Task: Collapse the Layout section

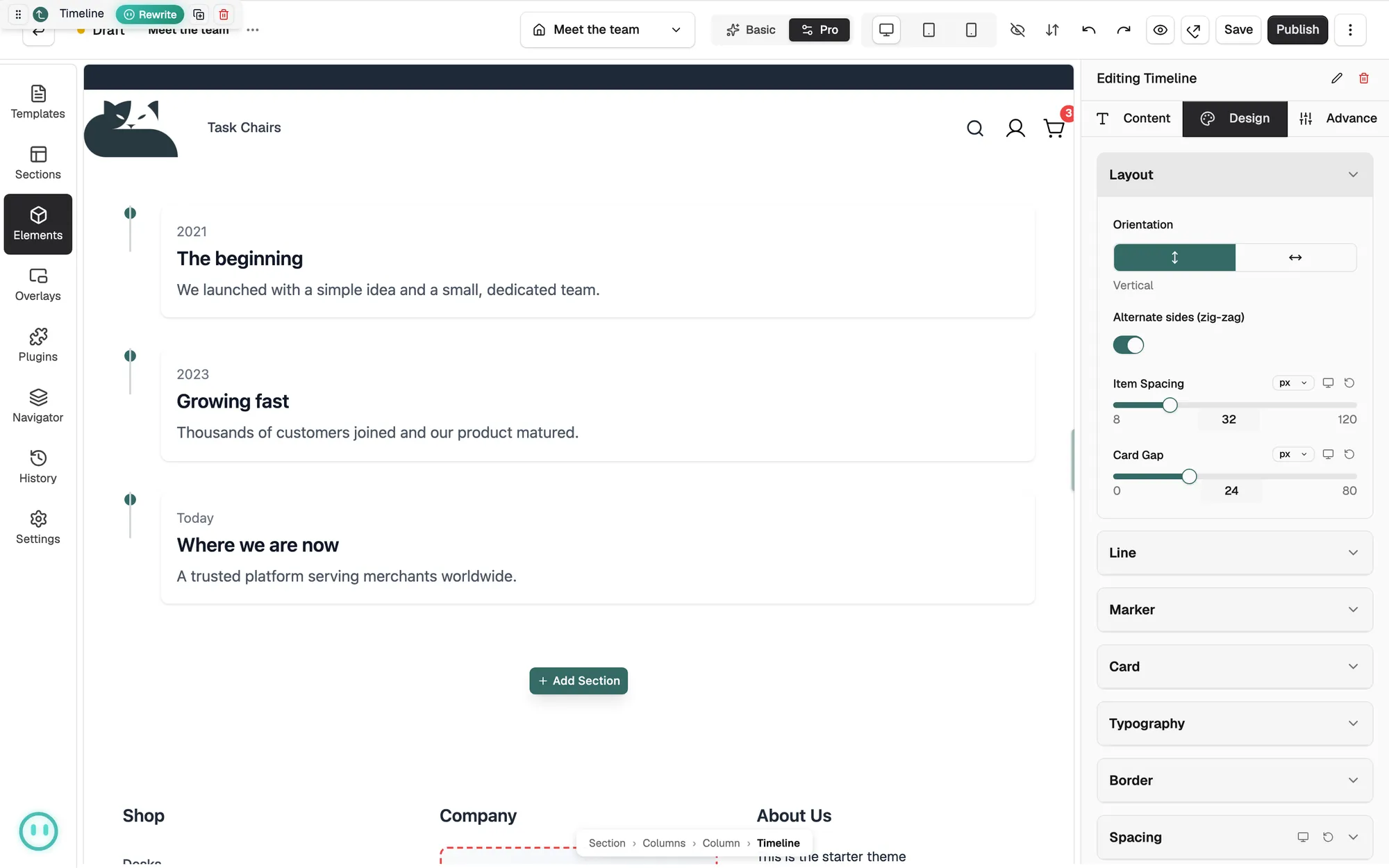Action: pos(1234,174)
